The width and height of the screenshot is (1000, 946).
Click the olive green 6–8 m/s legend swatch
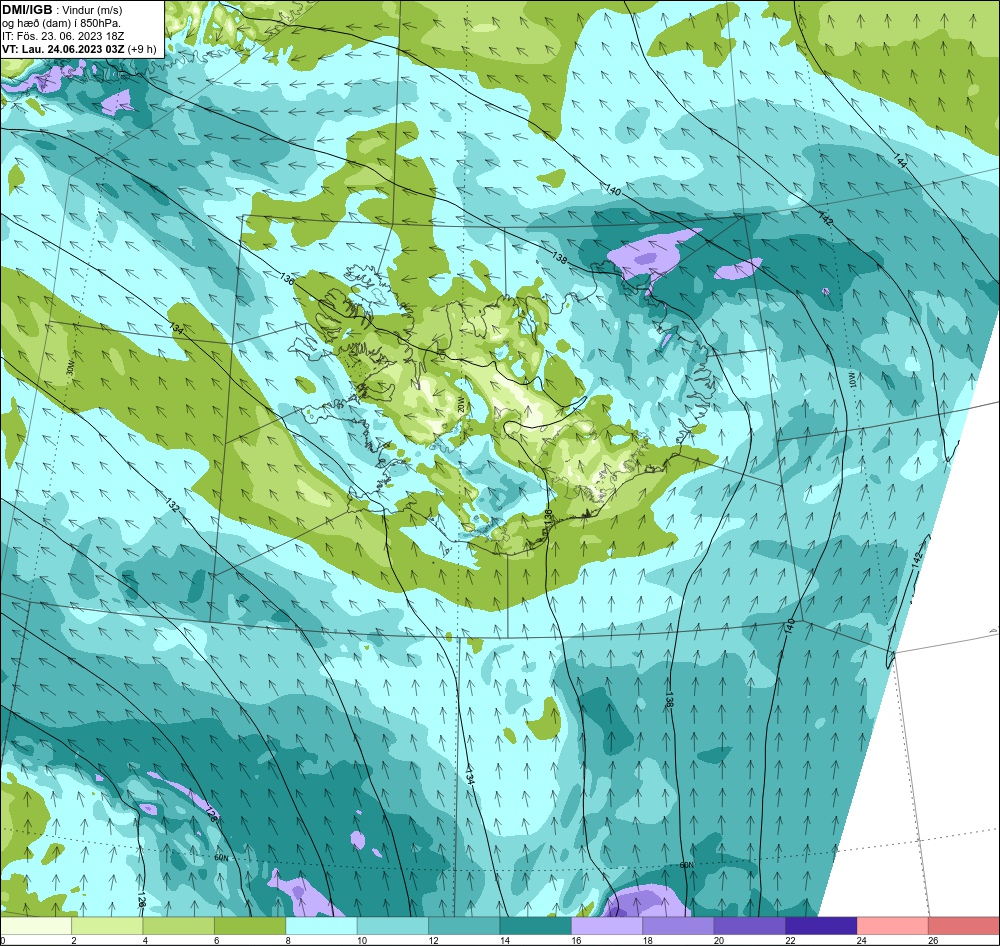click(250, 926)
